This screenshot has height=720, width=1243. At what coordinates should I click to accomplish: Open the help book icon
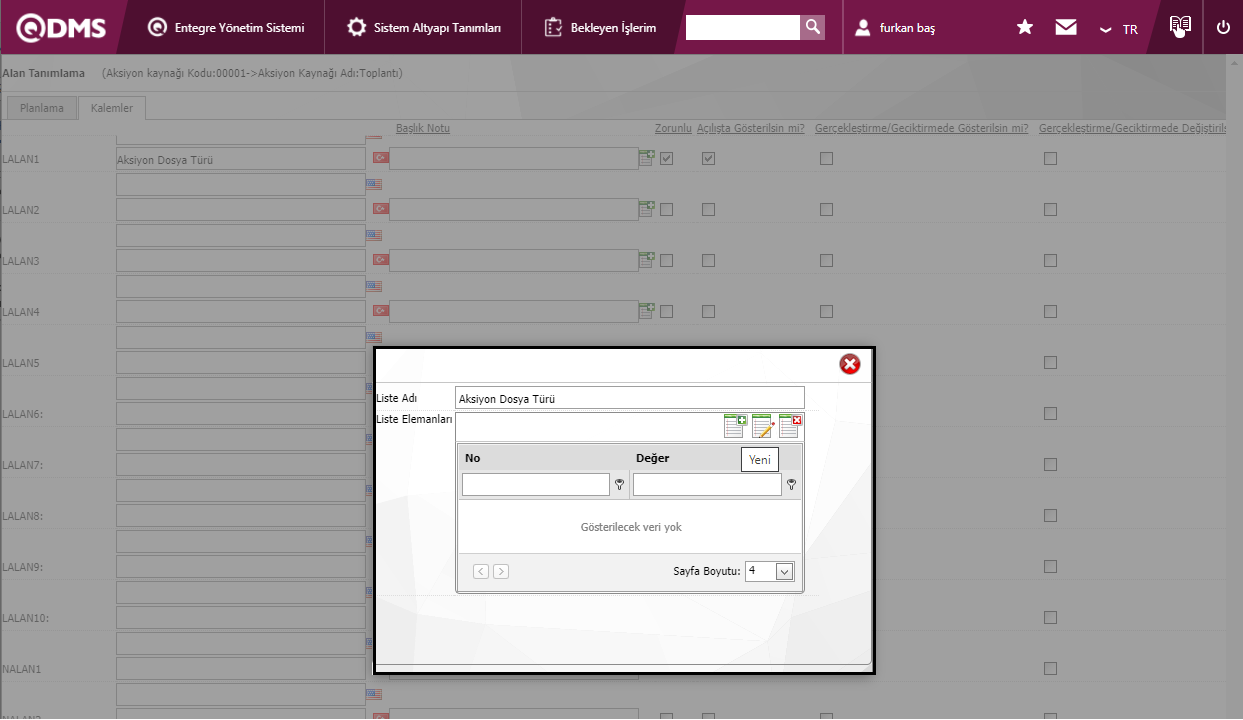1180,26
